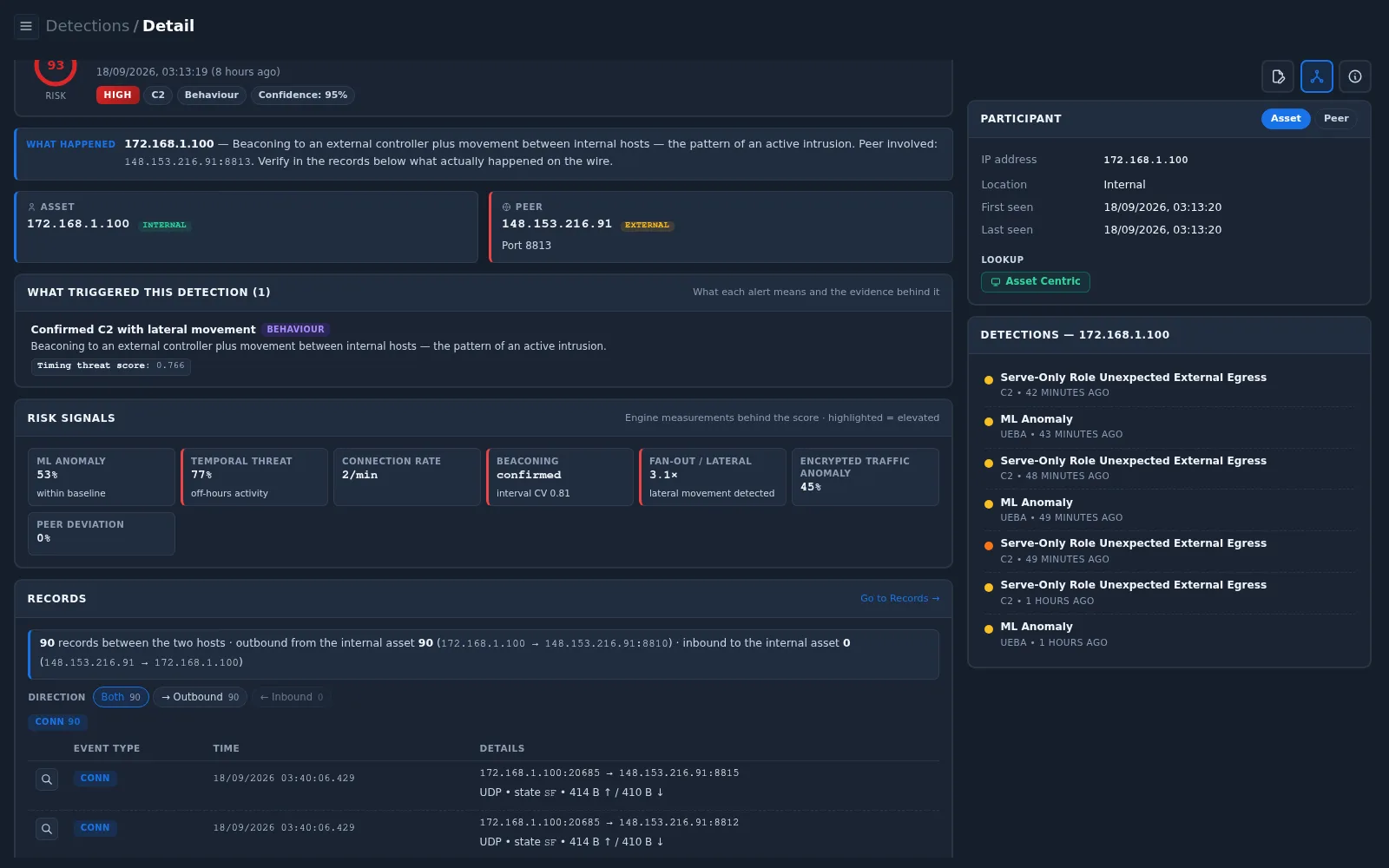Click the BEHAVIOUR label on the alert

(295, 330)
